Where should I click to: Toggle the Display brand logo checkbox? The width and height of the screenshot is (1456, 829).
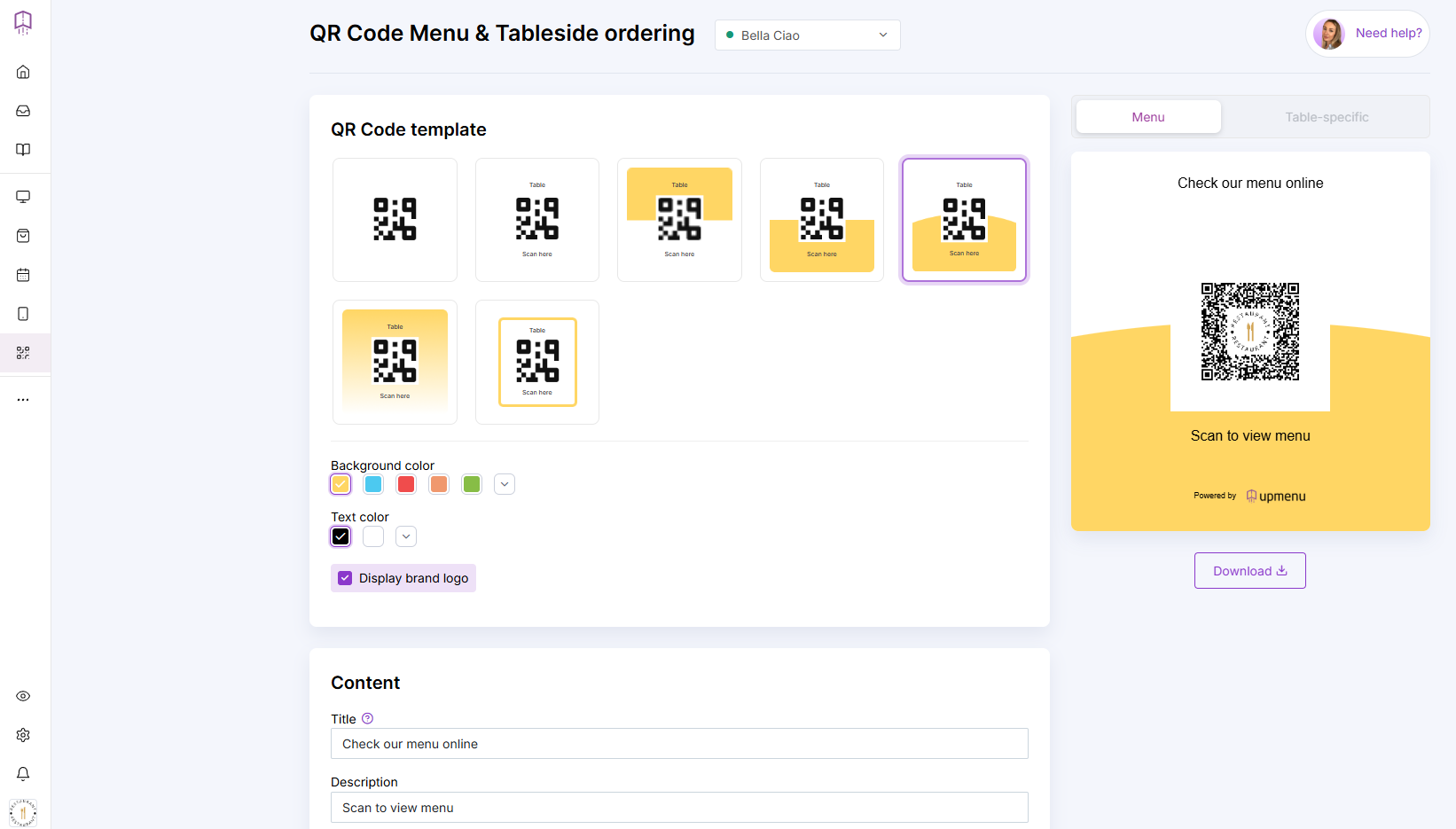[x=345, y=578]
